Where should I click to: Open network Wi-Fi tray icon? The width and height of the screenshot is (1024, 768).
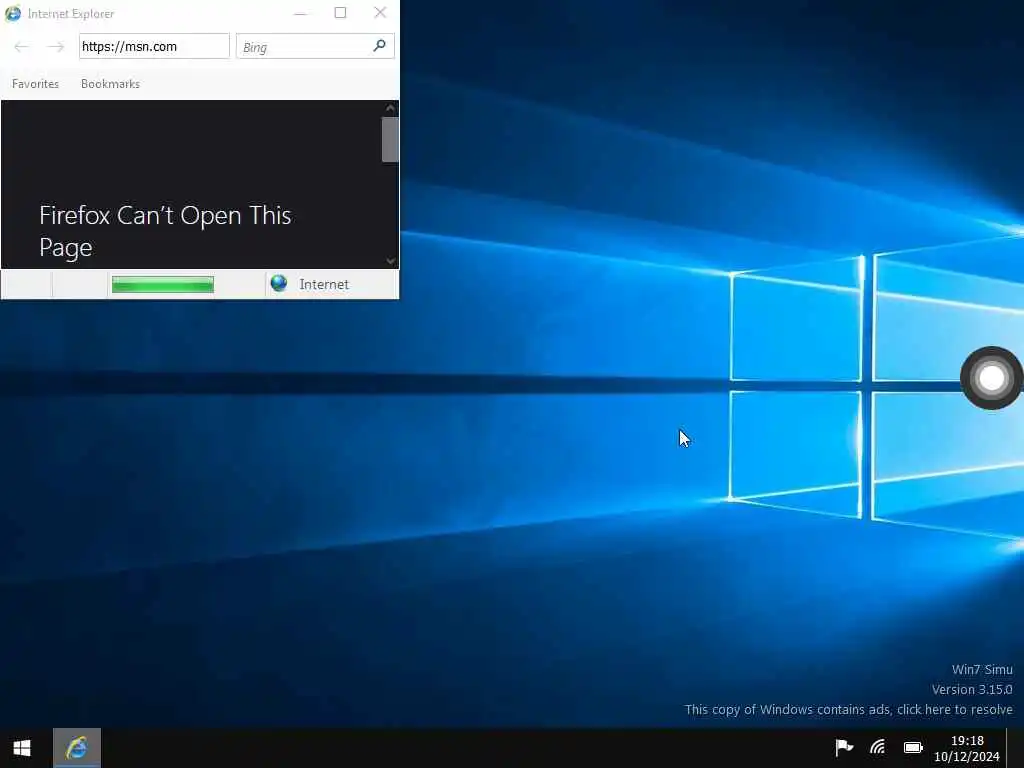877,746
